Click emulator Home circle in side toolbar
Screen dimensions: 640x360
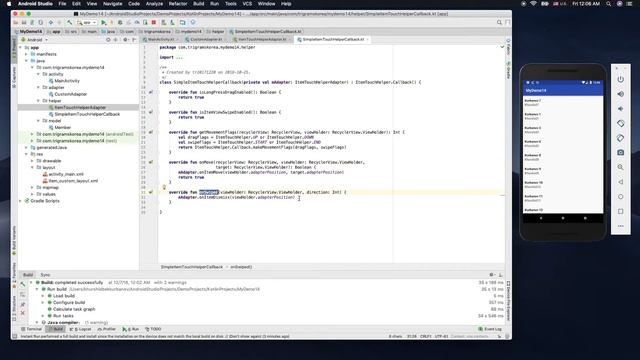[620, 197]
